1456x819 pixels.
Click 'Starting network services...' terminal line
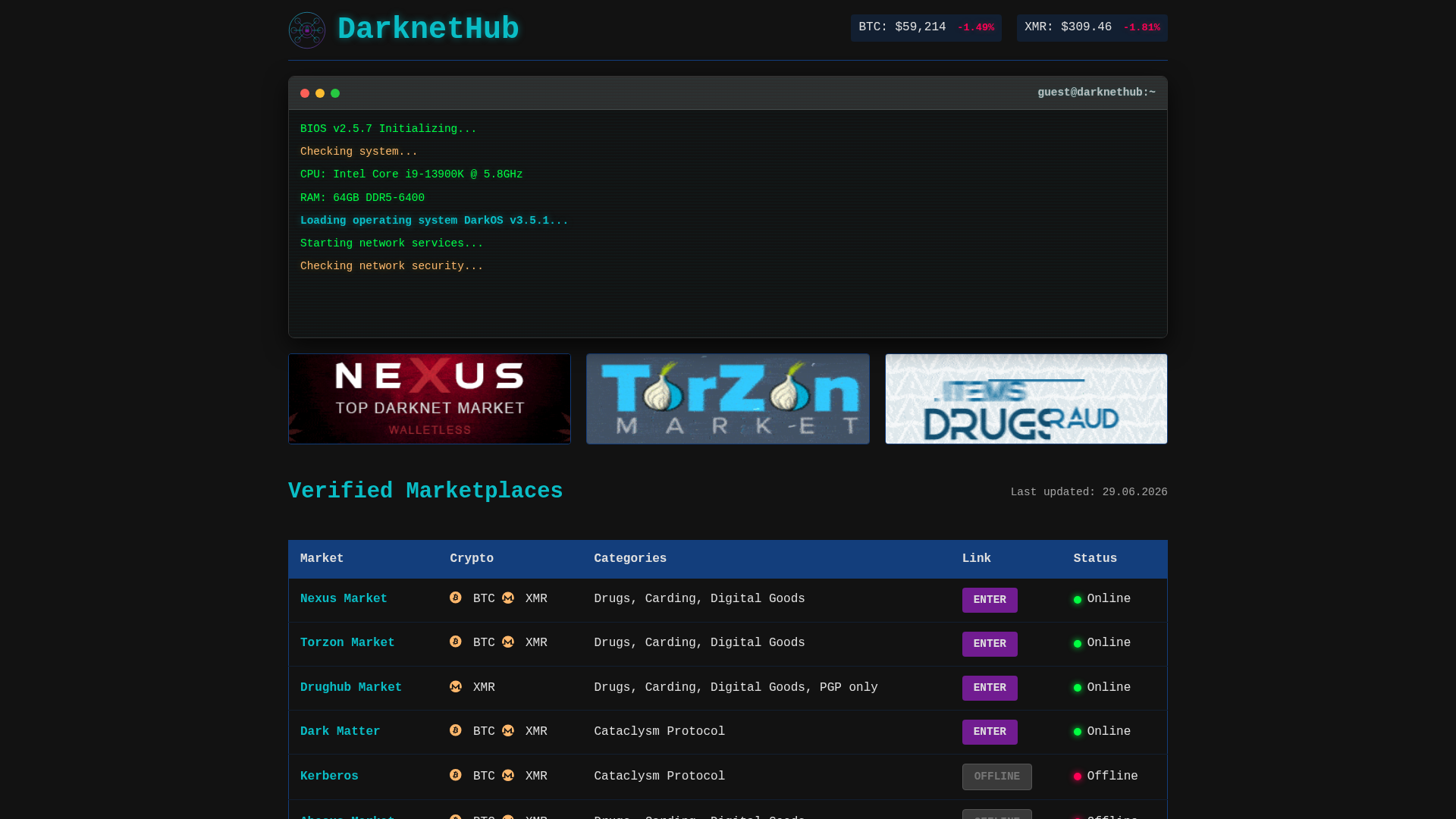point(391,243)
